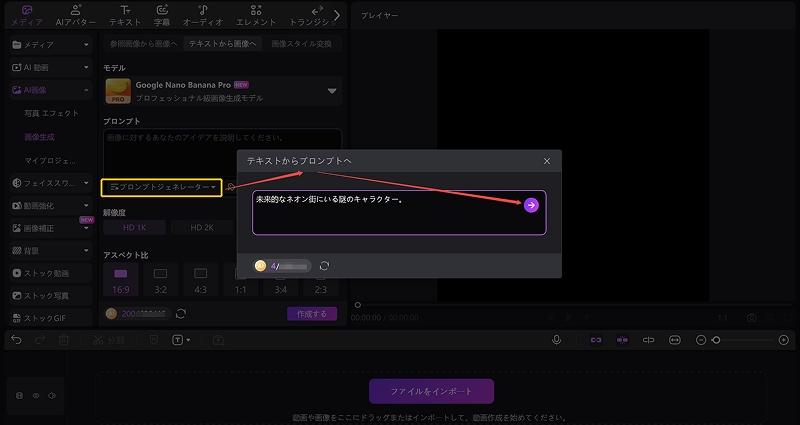
Task: Select 4:3 aspect ratio
Action: pyautogui.click(x=201, y=280)
